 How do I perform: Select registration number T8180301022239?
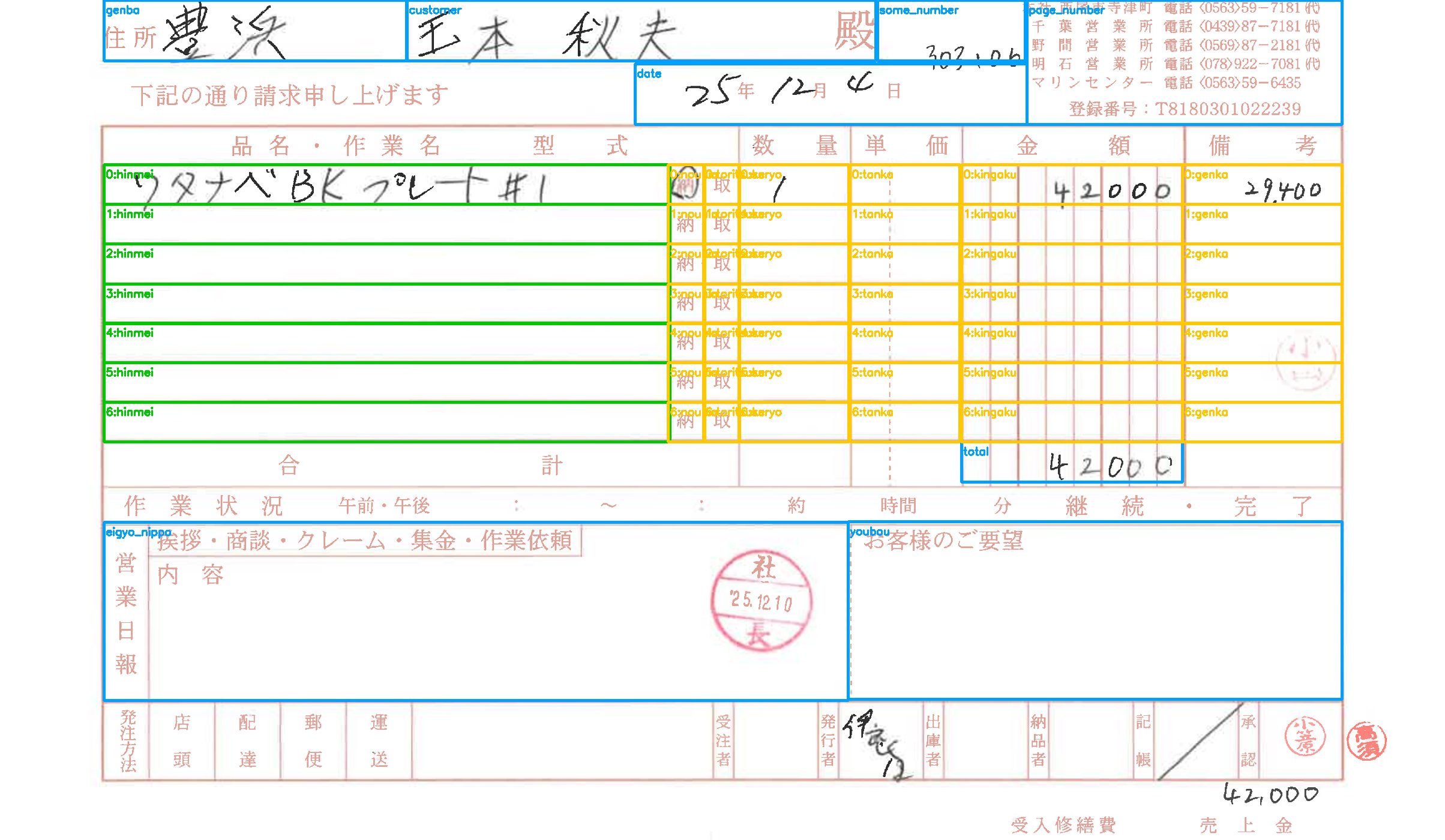point(1228,109)
